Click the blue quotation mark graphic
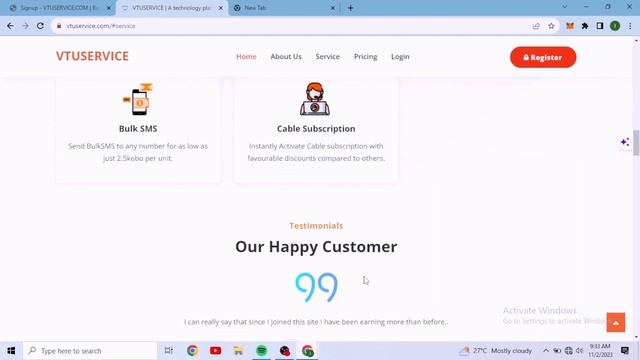 pos(316,287)
